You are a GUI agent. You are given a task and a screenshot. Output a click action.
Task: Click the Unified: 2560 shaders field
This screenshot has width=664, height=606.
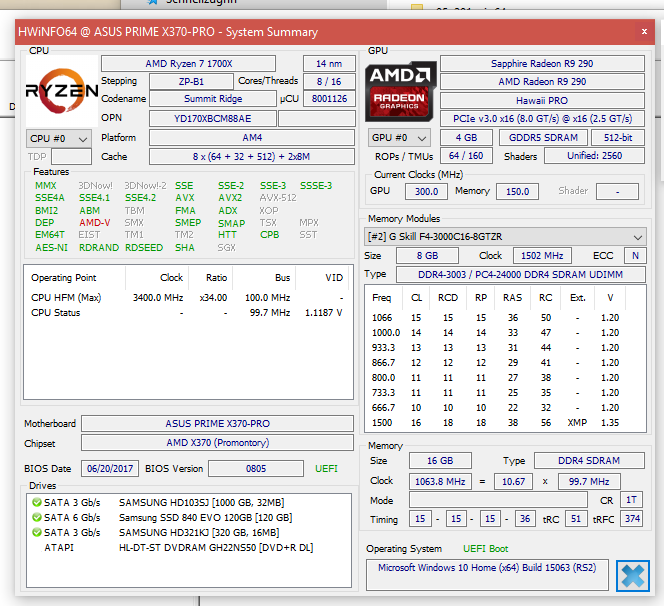(594, 156)
